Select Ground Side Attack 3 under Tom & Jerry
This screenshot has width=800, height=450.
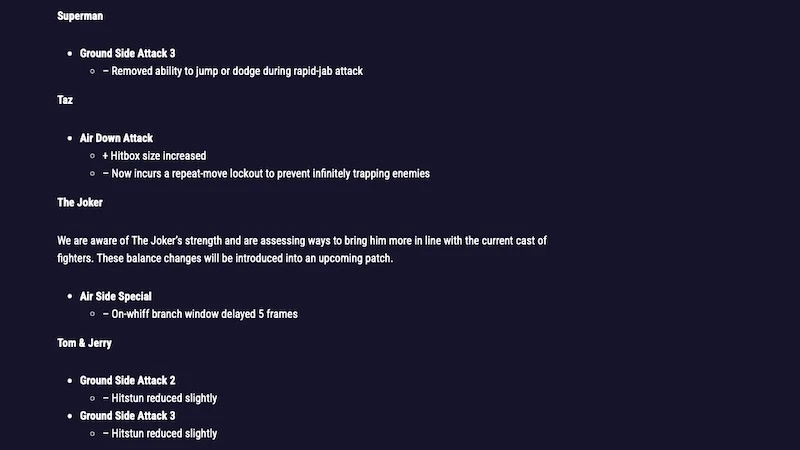point(127,416)
